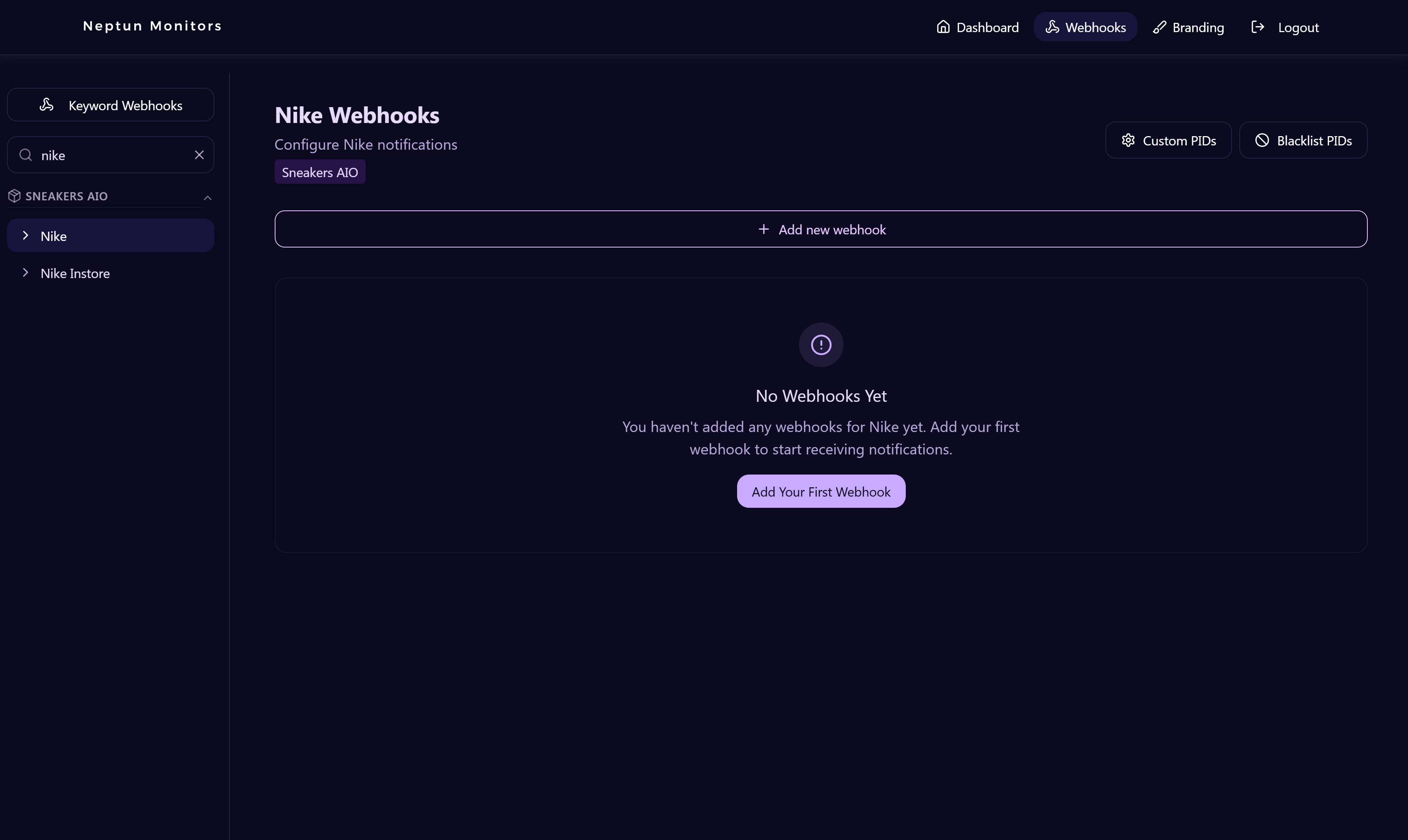The image size is (1408, 840).
Task: Click the No Webhooks alert icon
Action: 821,345
